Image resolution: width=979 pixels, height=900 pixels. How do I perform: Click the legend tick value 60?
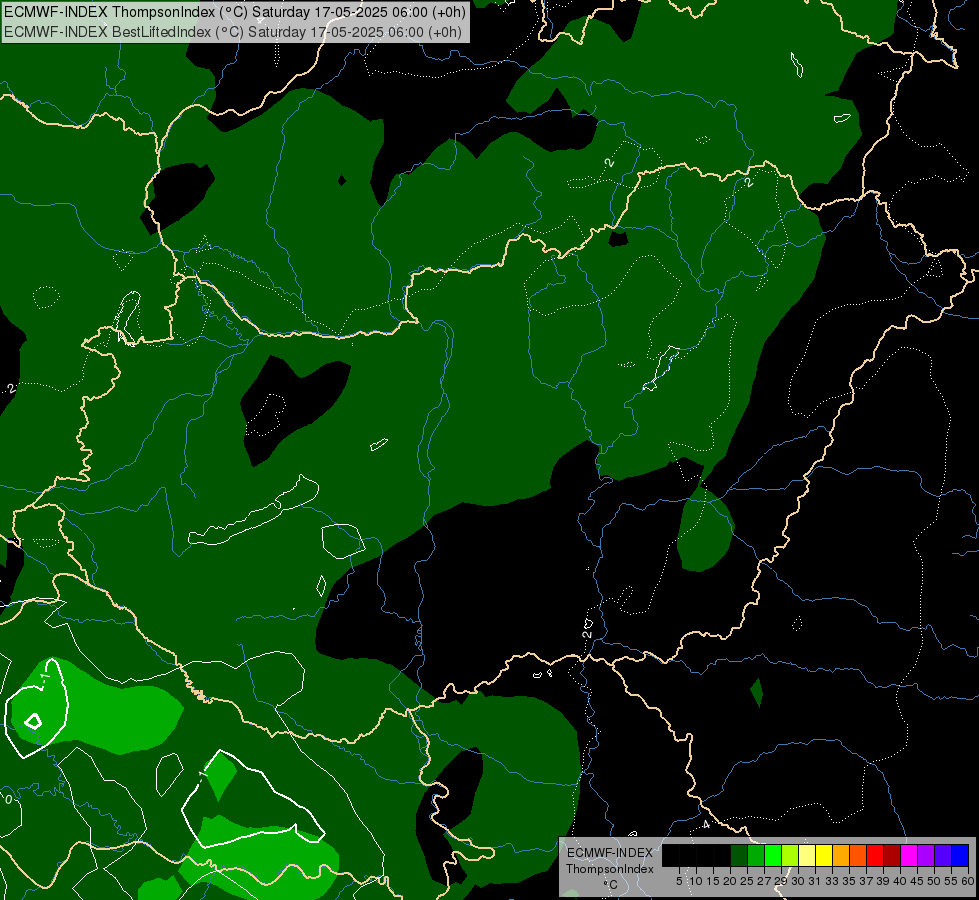(x=968, y=881)
